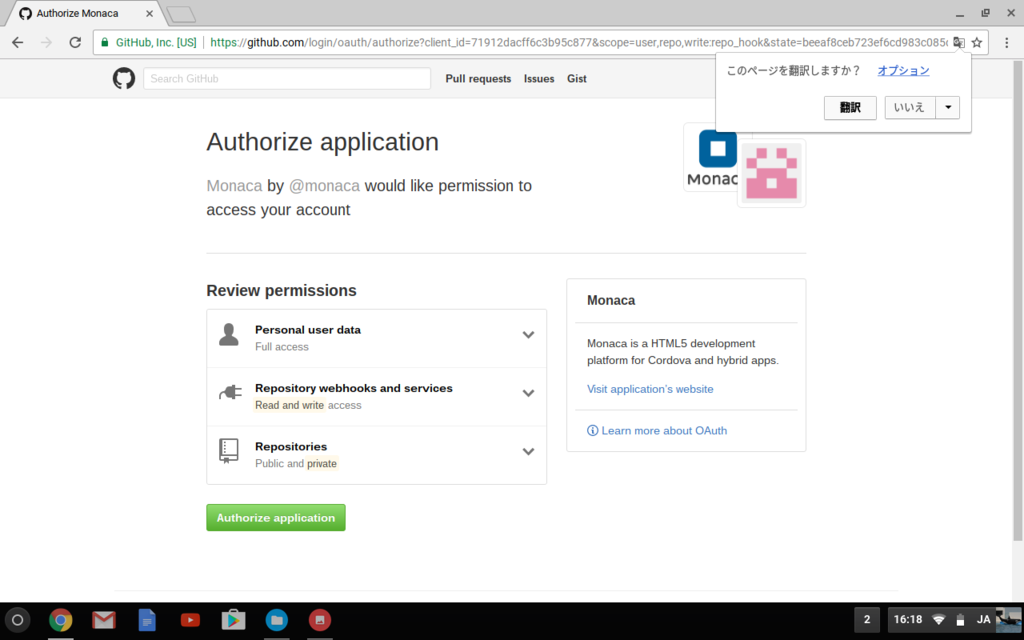Go back using browser back arrow
The width and height of the screenshot is (1024, 640).
pyautogui.click(x=18, y=42)
